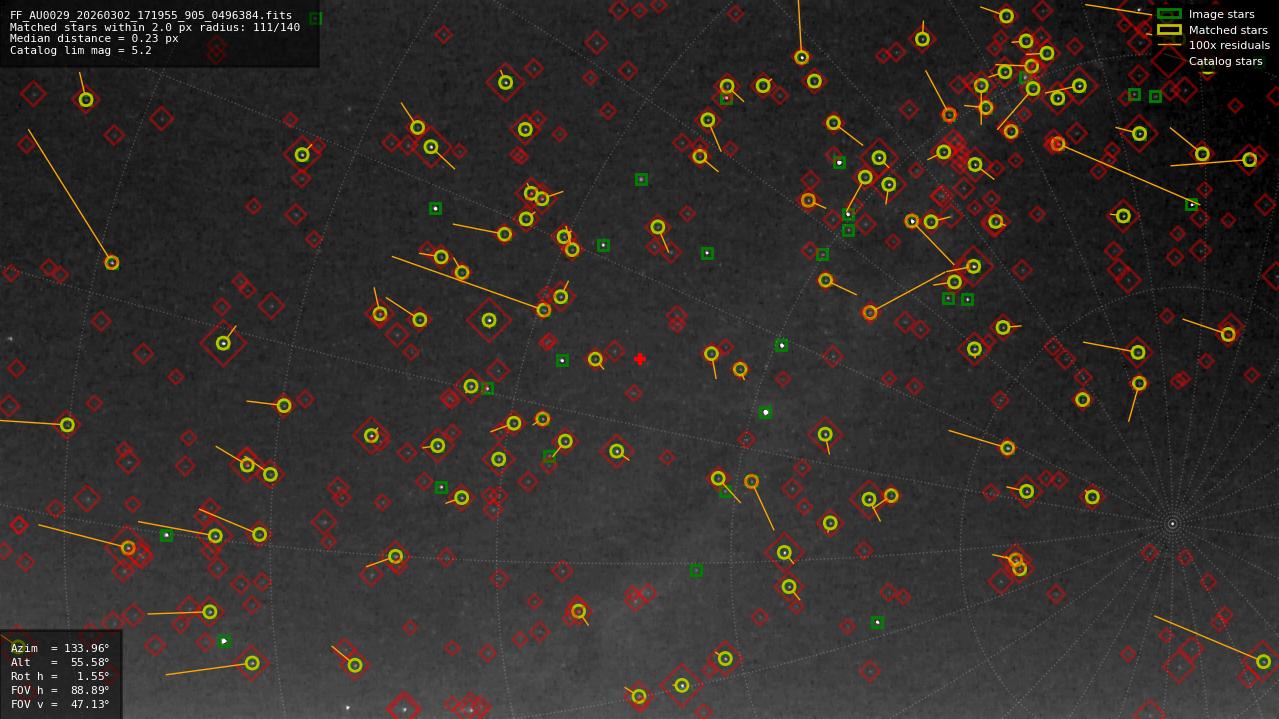Click the FITS filename FF_AU0029_20260302_171955_905_0496384.fits

[151, 16]
